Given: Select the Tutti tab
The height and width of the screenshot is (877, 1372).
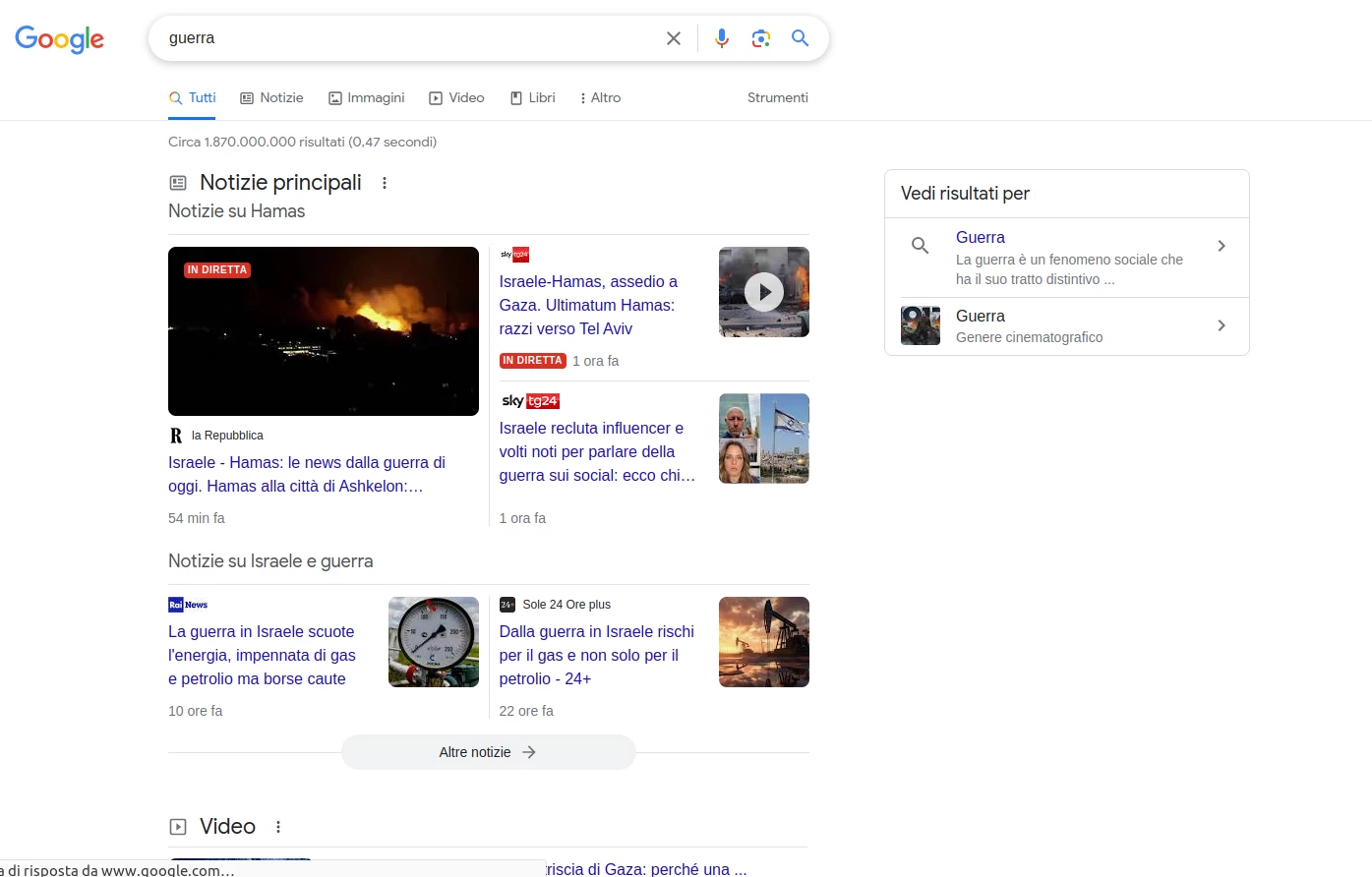Looking at the screenshot, I should pos(192,97).
